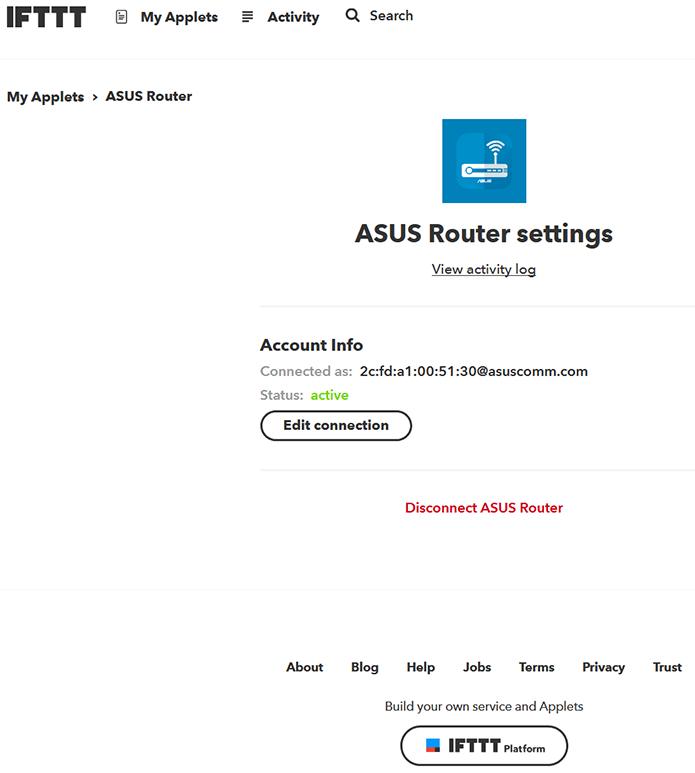Click the Activity list icon
Screen dimensions: 695x773
pos(247,17)
